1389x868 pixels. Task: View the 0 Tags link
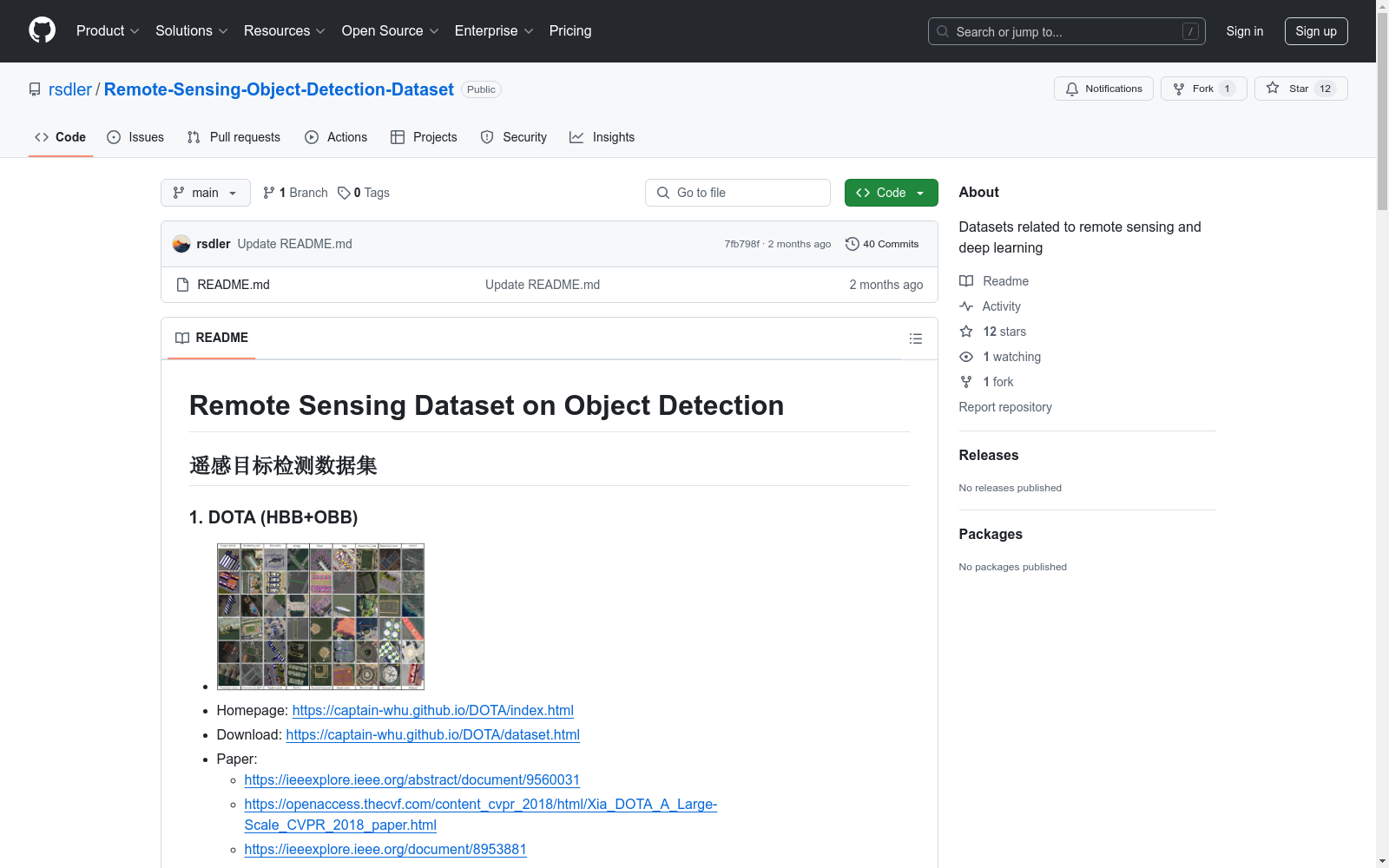point(364,193)
